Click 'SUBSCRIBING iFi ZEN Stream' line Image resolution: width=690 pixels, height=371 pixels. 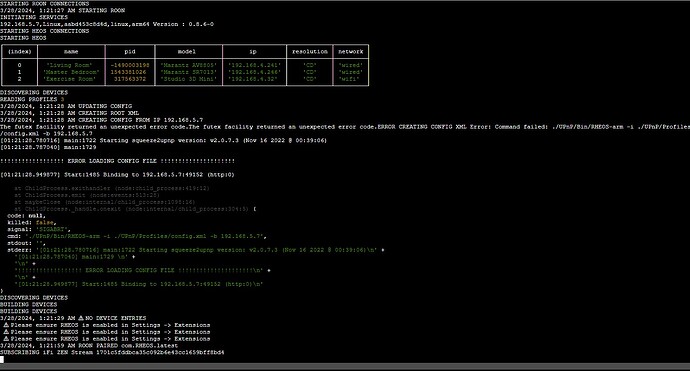pos(112,353)
